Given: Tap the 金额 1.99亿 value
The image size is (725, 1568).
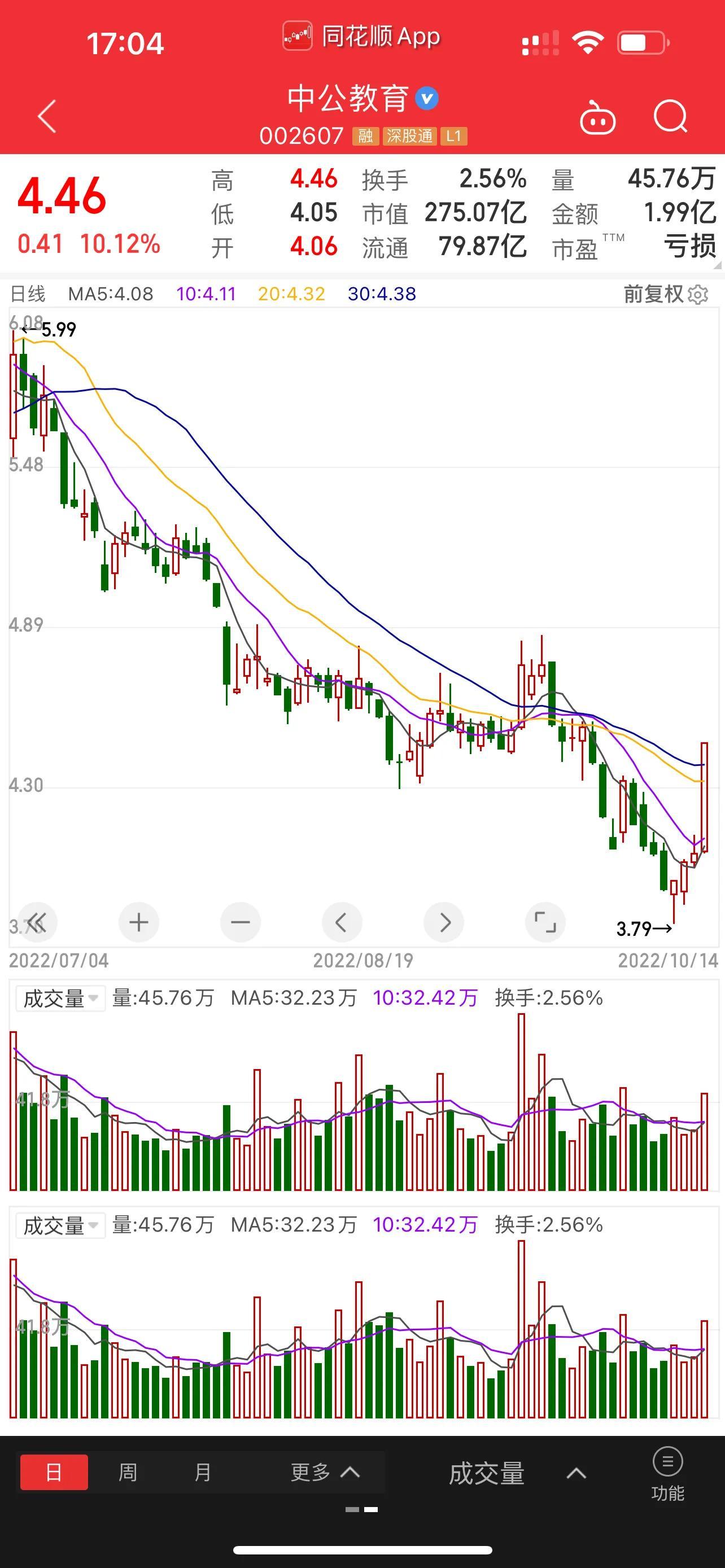Looking at the screenshot, I should (679, 213).
